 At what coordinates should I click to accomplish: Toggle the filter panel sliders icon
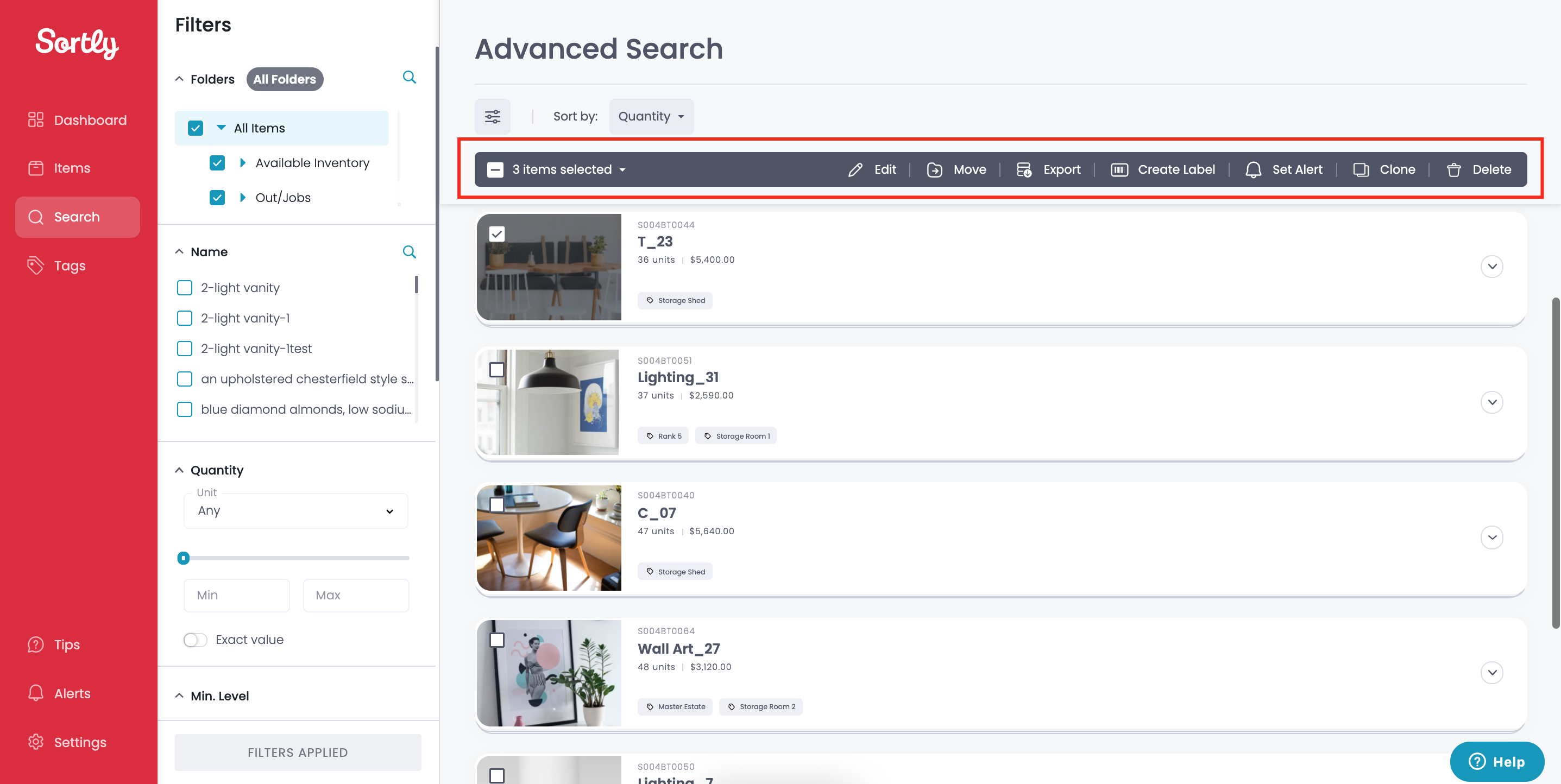(493, 116)
